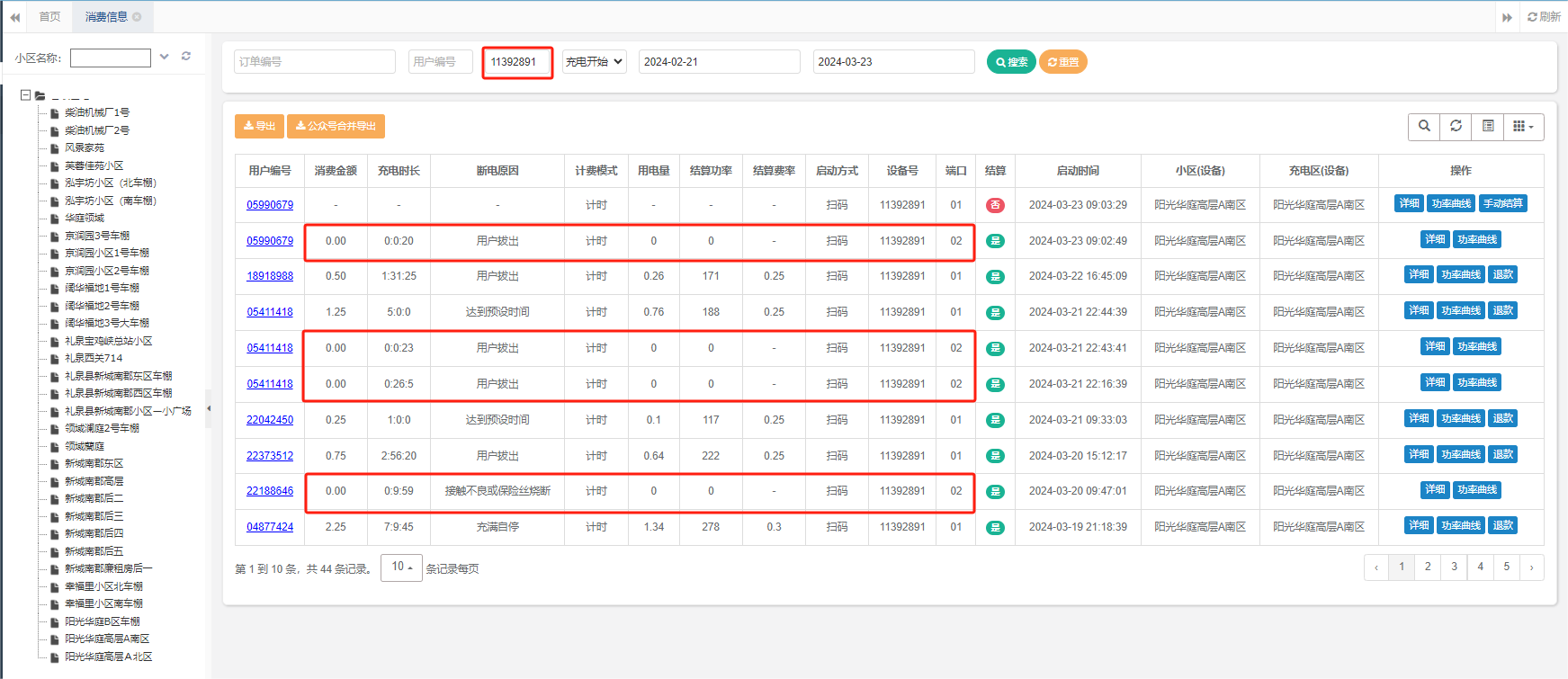Focus the 用户编号 input field

pos(441,62)
